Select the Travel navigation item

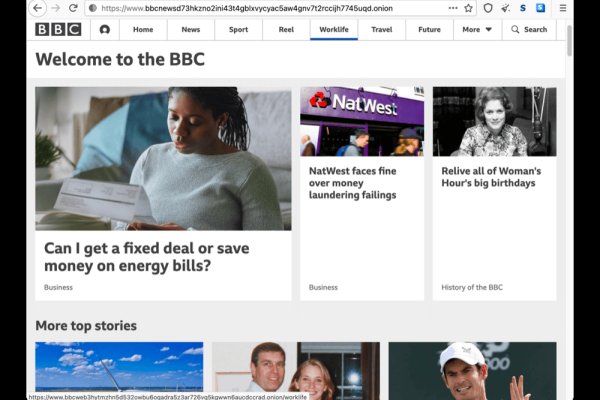pos(381,29)
